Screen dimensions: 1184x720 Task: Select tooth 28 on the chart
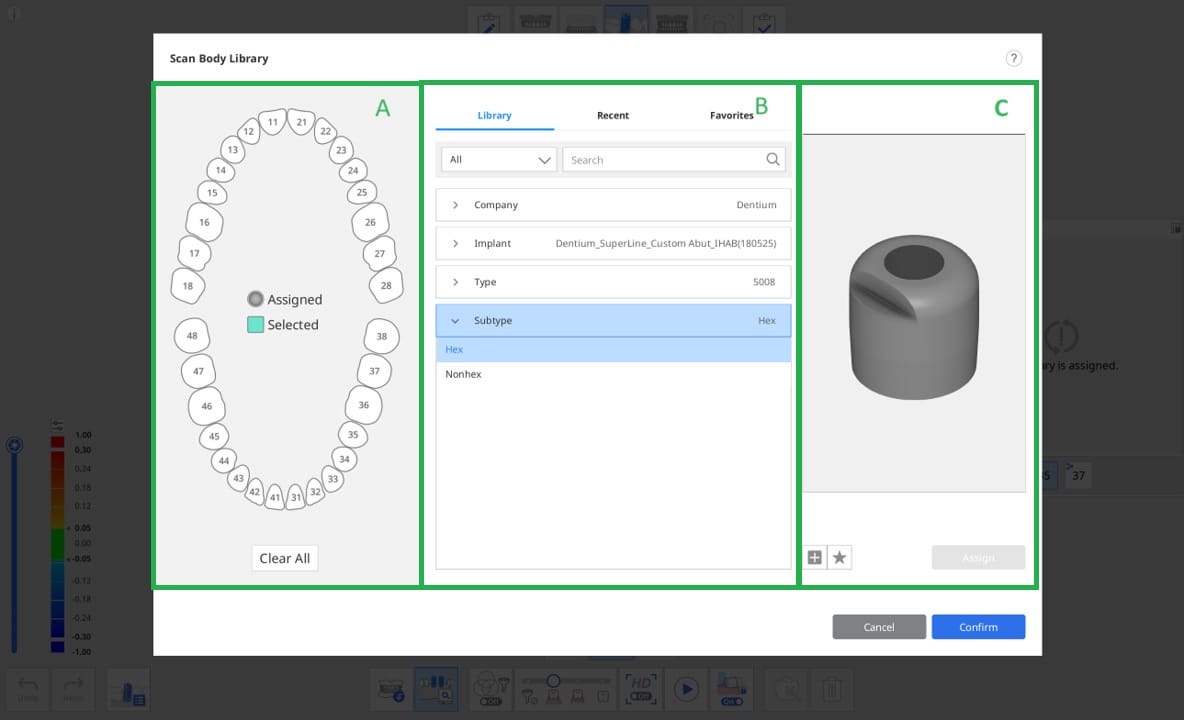tap(386, 285)
